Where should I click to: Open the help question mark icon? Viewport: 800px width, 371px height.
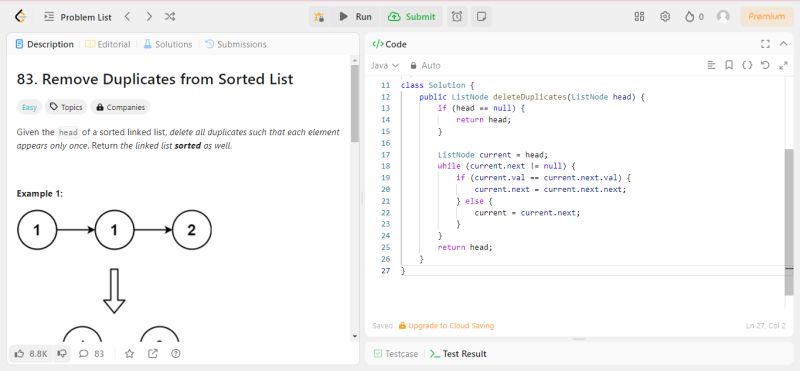click(176, 354)
